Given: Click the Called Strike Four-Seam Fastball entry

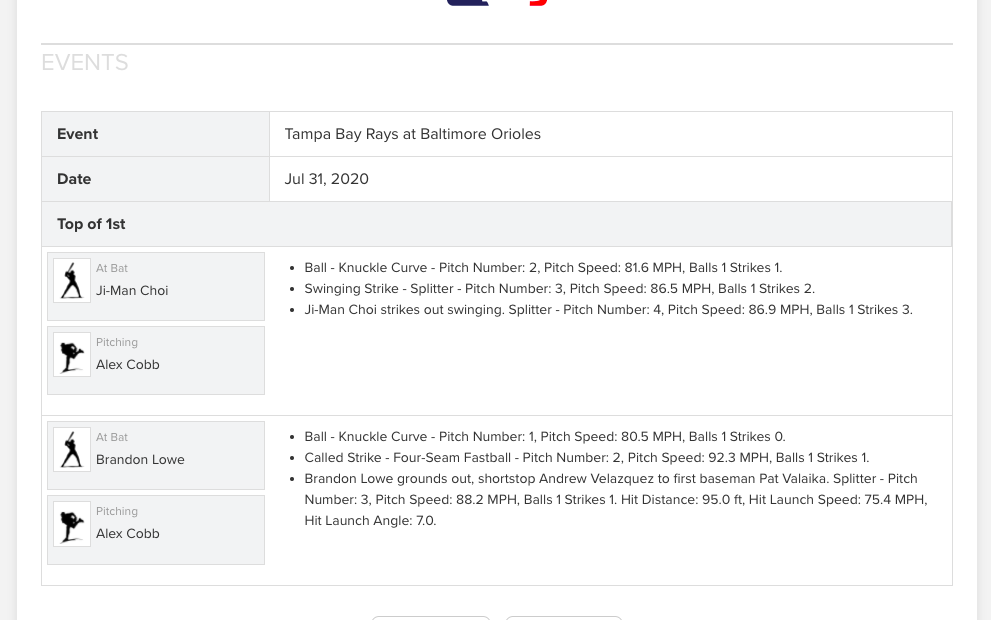Looking at the screenshot, I should tap(586, 458).
